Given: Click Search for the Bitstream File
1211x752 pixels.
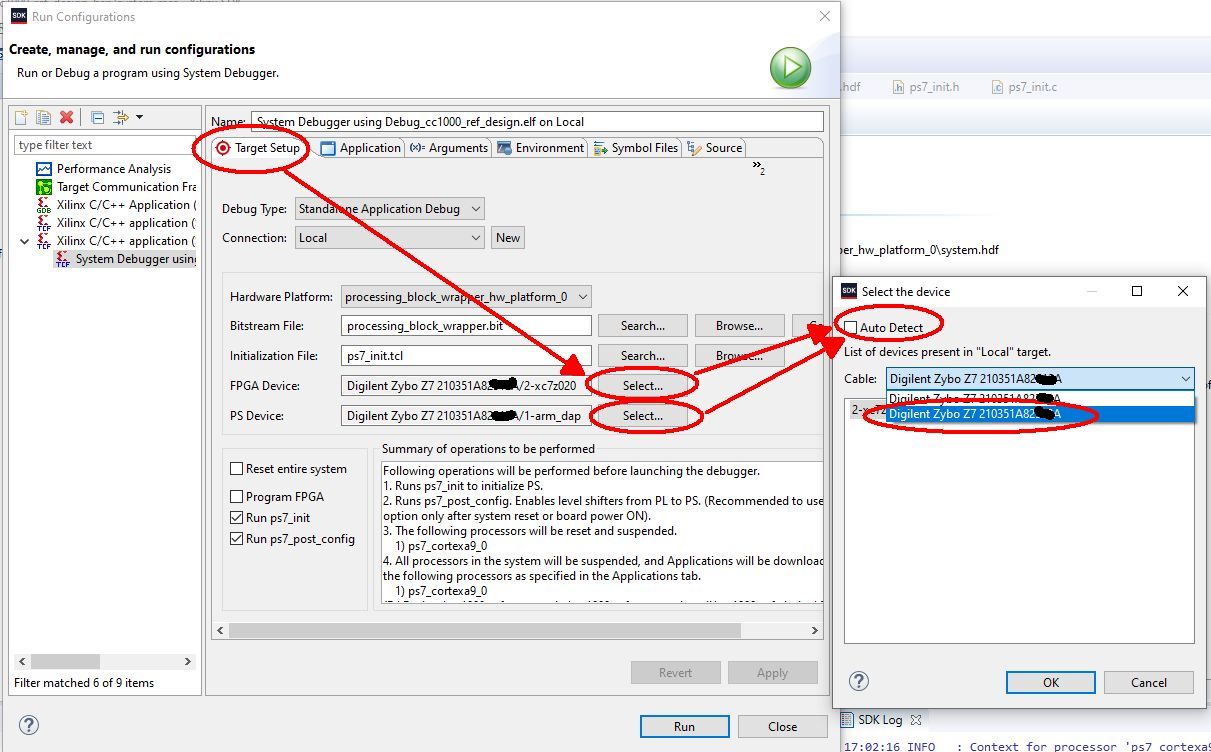Looking at the screenshot, I should coord(643,326).
